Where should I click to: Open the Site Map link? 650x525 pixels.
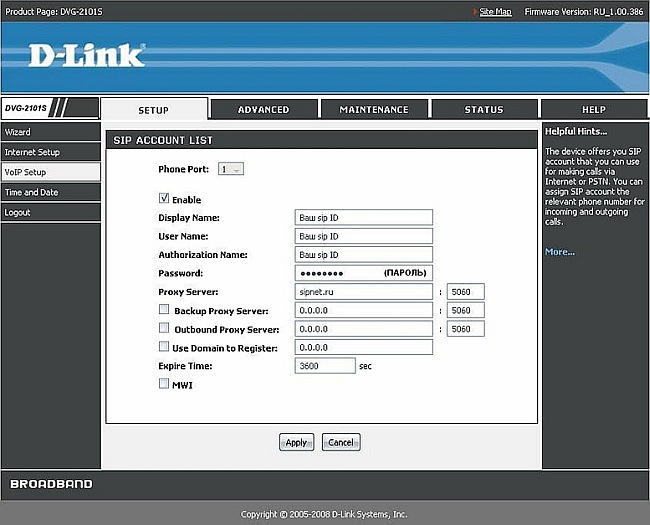[495, 11]
